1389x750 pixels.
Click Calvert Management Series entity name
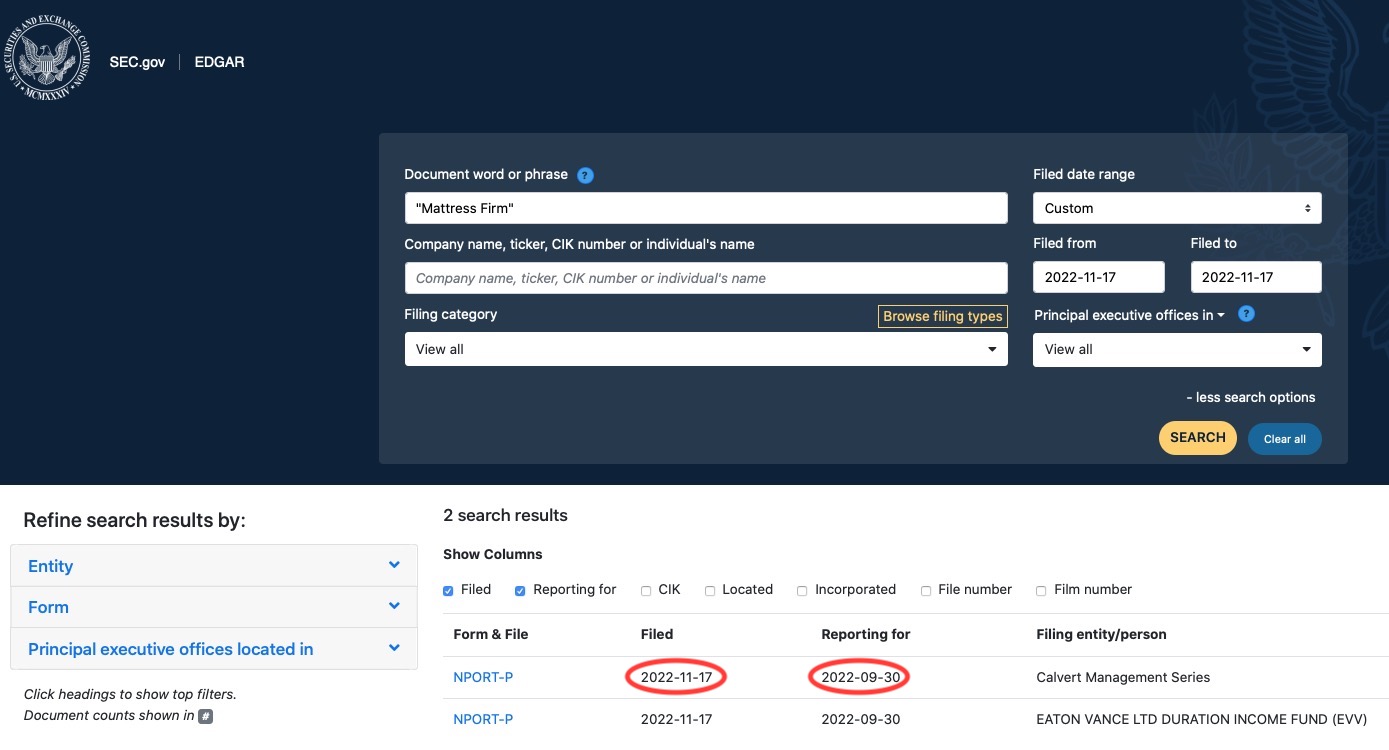(1123, 677)
